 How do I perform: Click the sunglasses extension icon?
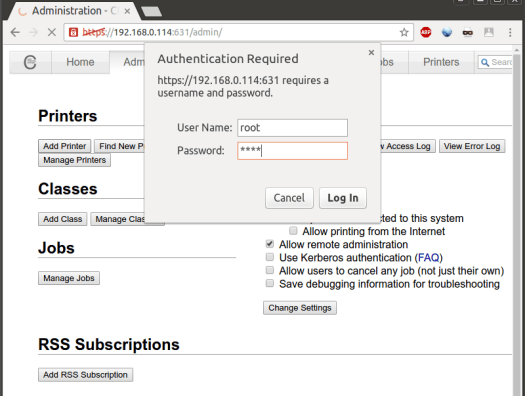tap(468, 32)
